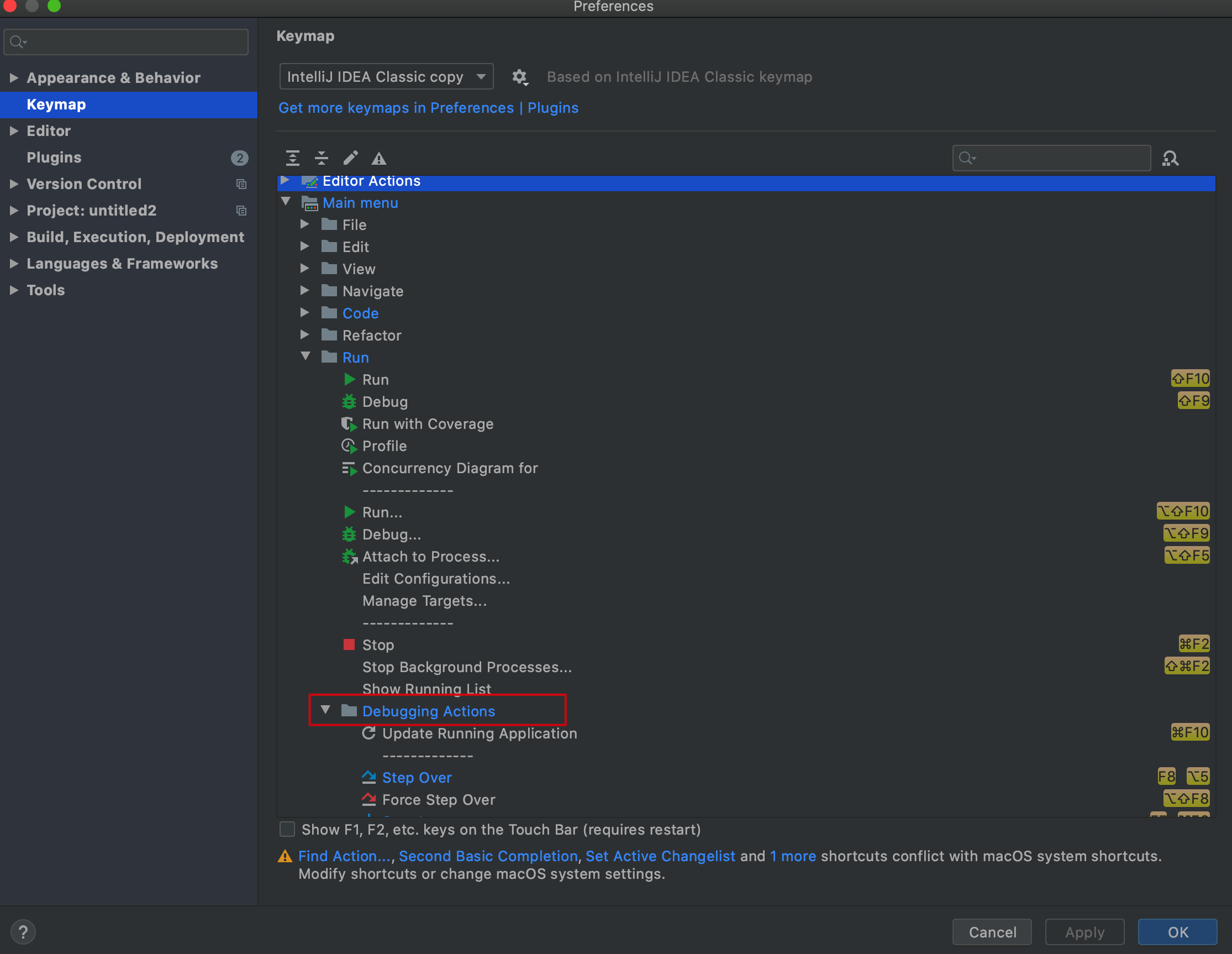Click the red Stop square icon
The height and width of the screenshot is (954, 1232).
click(349, 644)
